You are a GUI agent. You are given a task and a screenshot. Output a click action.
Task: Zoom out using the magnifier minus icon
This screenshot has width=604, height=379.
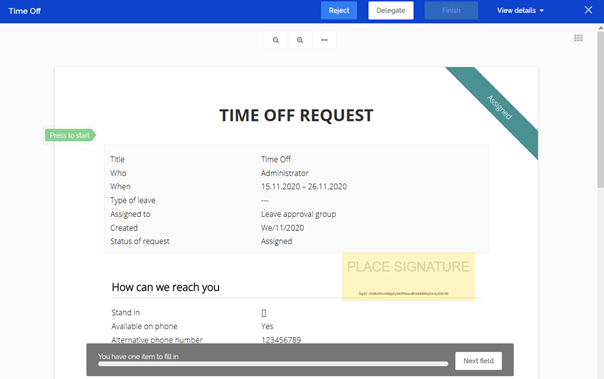276,40
